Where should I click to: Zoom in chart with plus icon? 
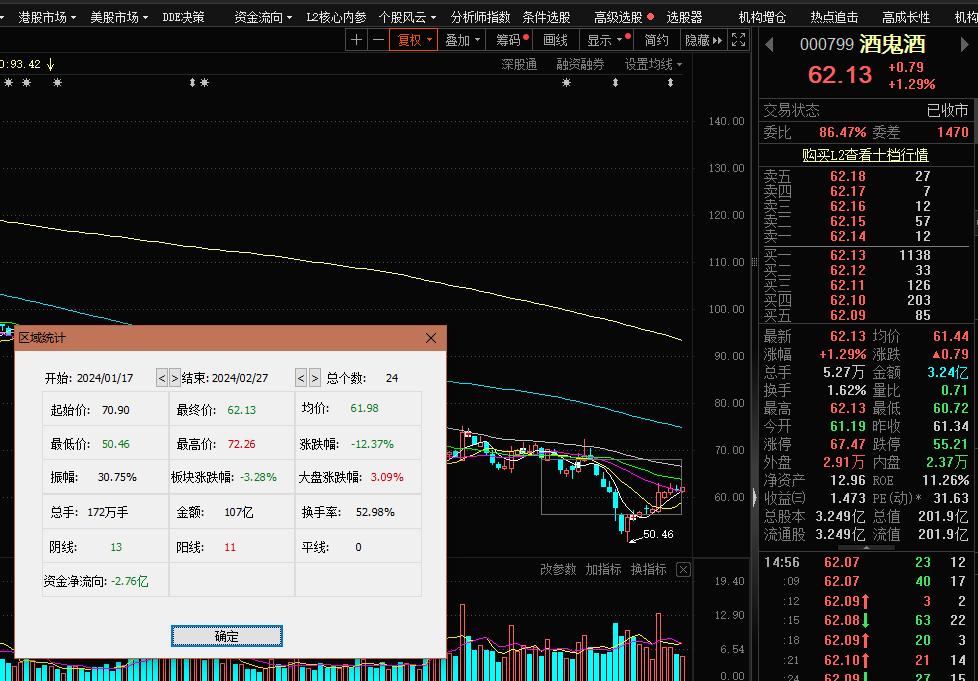coord(356,40)
